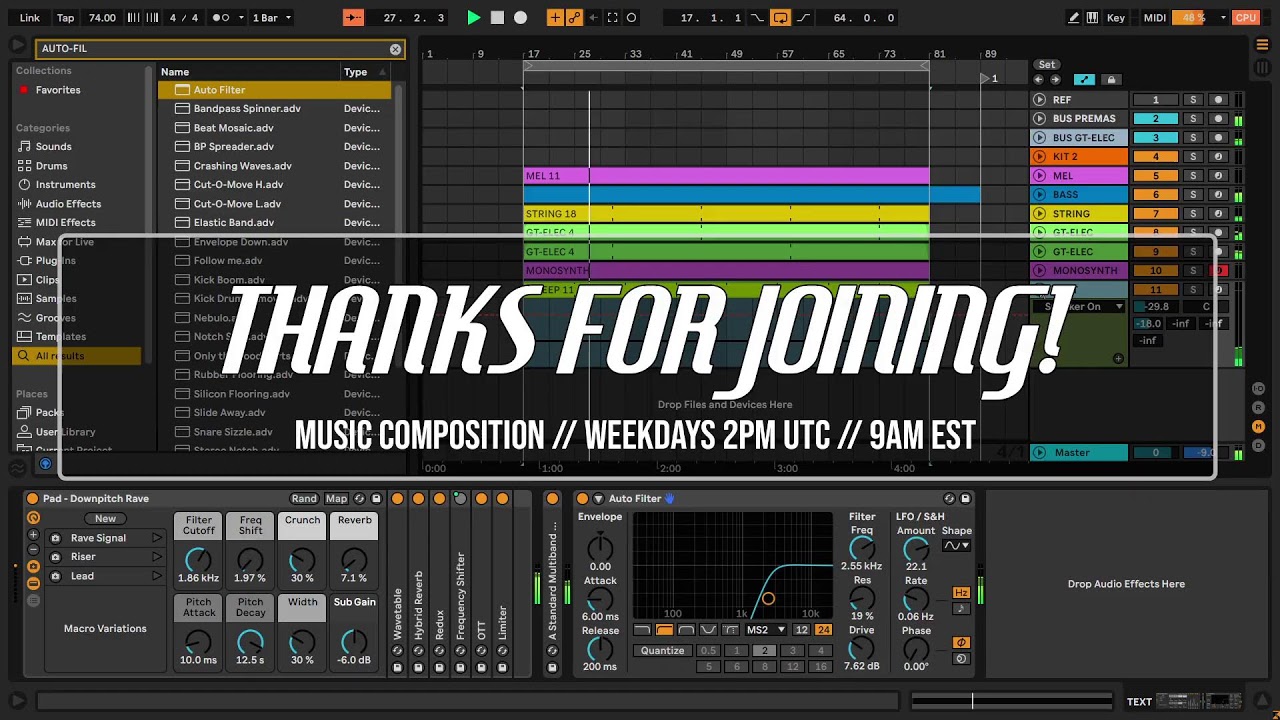Hot-swap the Pad - Downpitch Rave preset

(361, 499)
